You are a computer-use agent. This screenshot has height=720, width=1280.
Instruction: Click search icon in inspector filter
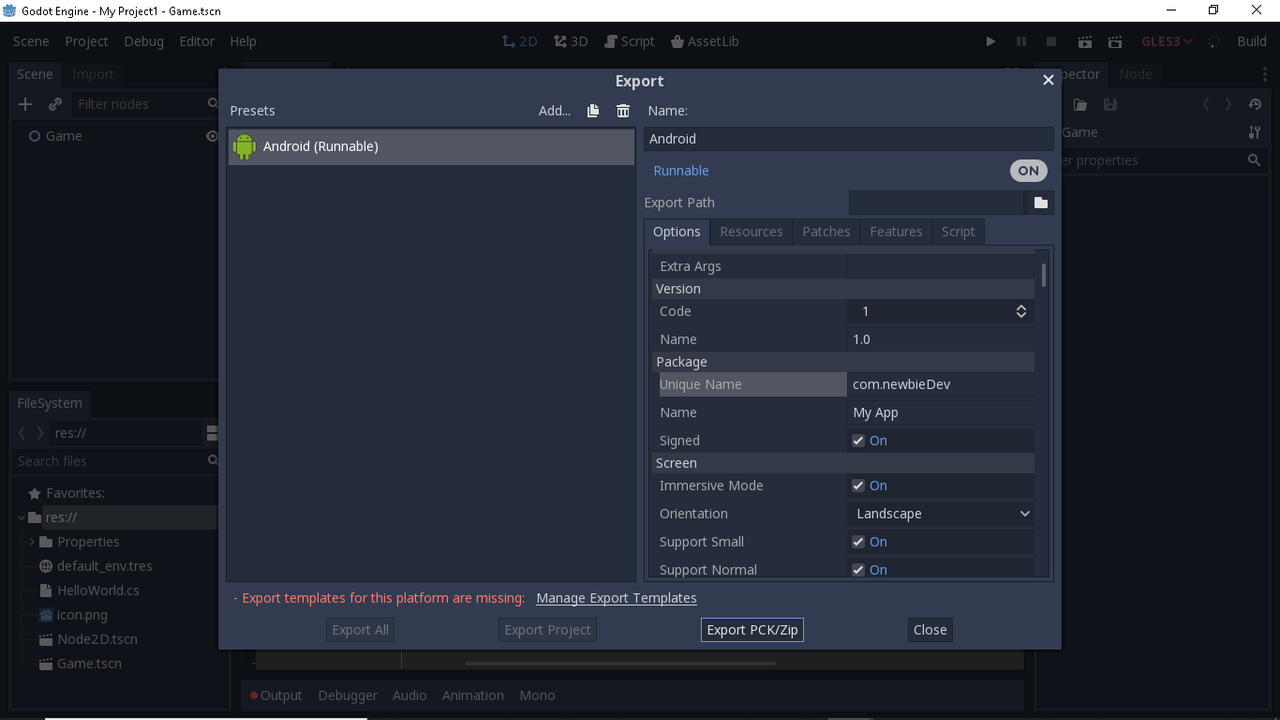(x=1254, y=160)
